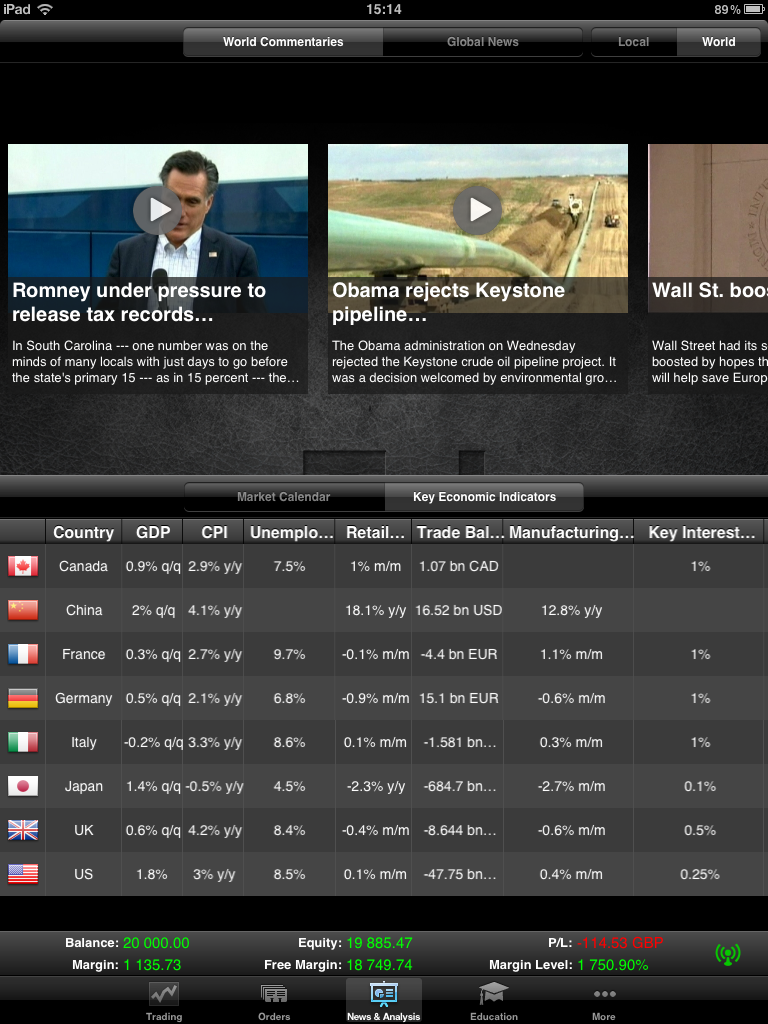
Task: Tap the battery icon in status bar
Action: tap(754, 9)
